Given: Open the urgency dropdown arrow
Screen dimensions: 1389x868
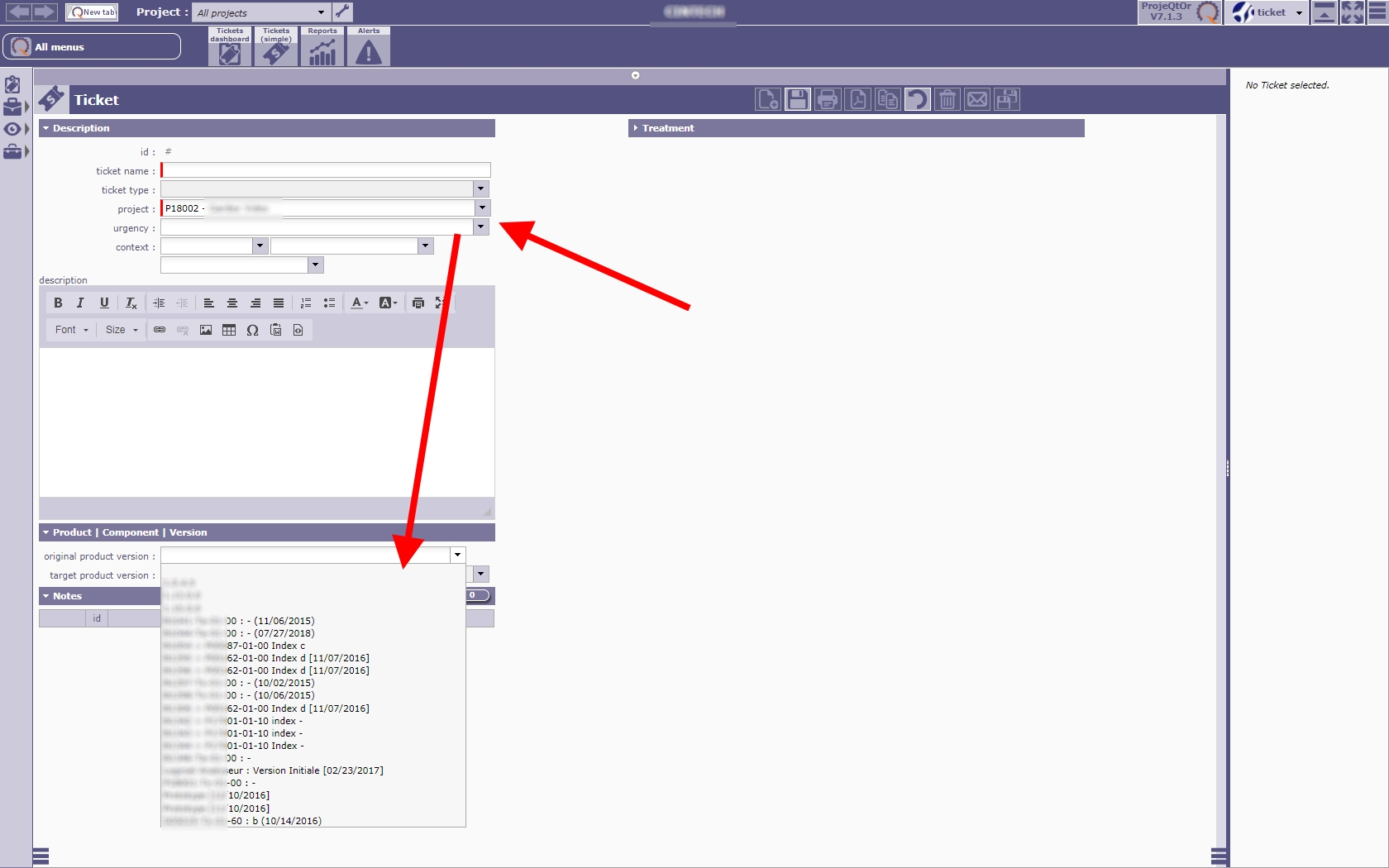Looking at the screenshot, I should (x=480, y=227).
